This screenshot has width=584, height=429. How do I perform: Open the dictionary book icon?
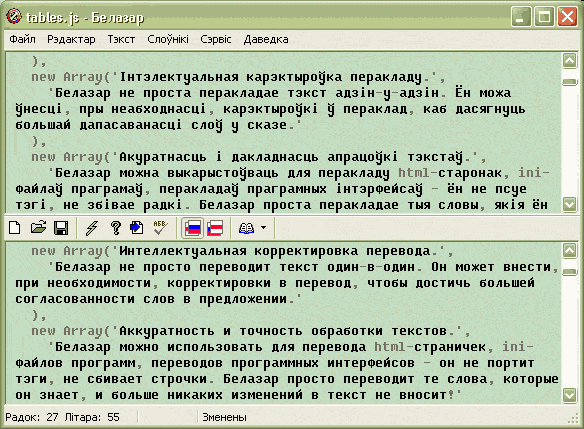(246, 228)
